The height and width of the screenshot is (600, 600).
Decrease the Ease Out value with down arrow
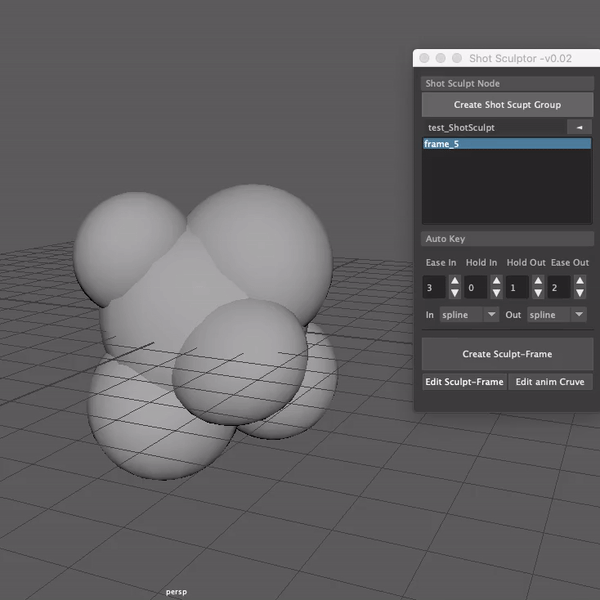tap(580, 293)
